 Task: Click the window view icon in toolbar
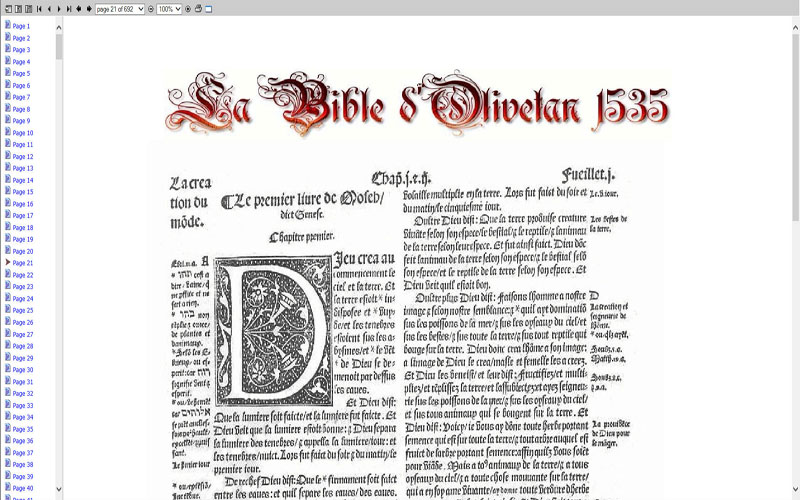click(x=209, y=9)
